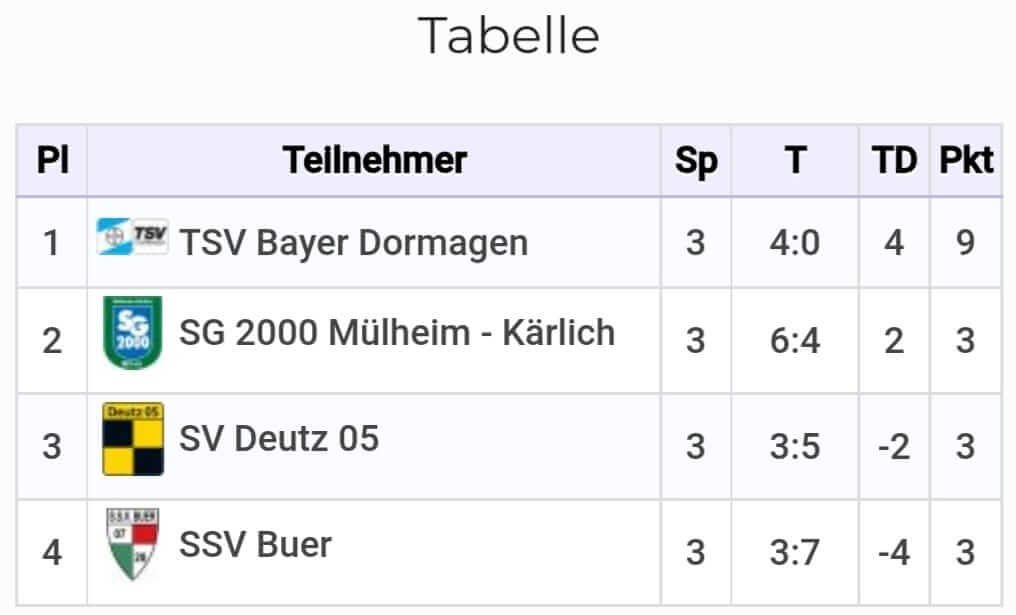
Task: Open SSV Buer team name
Action: tap(255, 544)
